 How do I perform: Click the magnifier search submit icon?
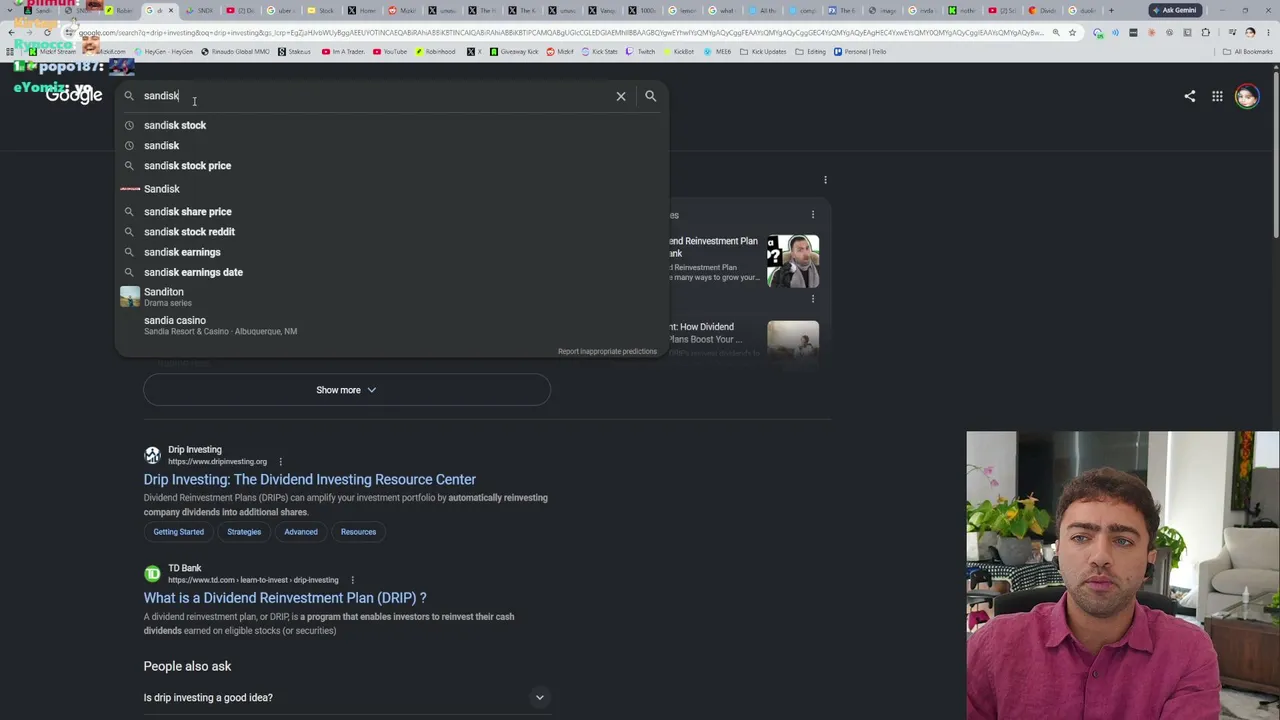[650, 96]
